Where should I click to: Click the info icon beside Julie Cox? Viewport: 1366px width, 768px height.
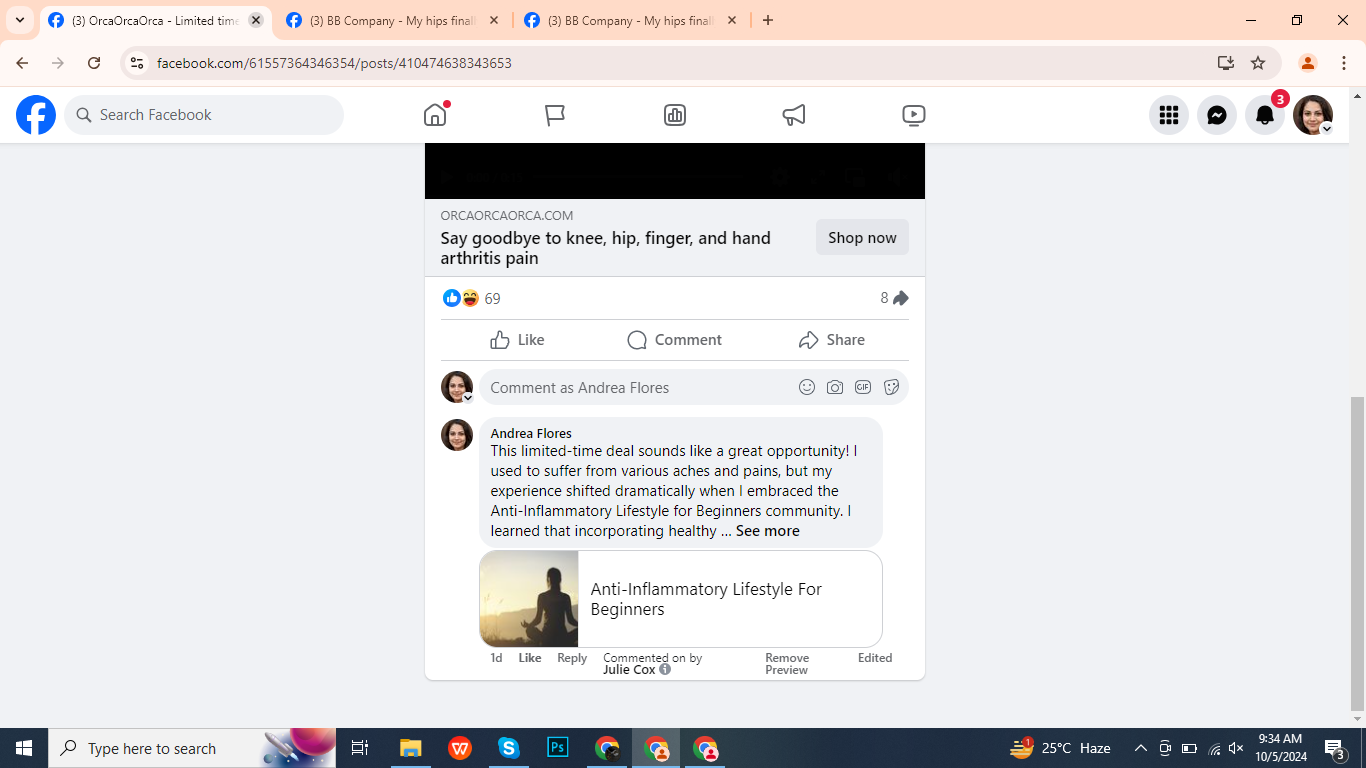pos(665,670)
